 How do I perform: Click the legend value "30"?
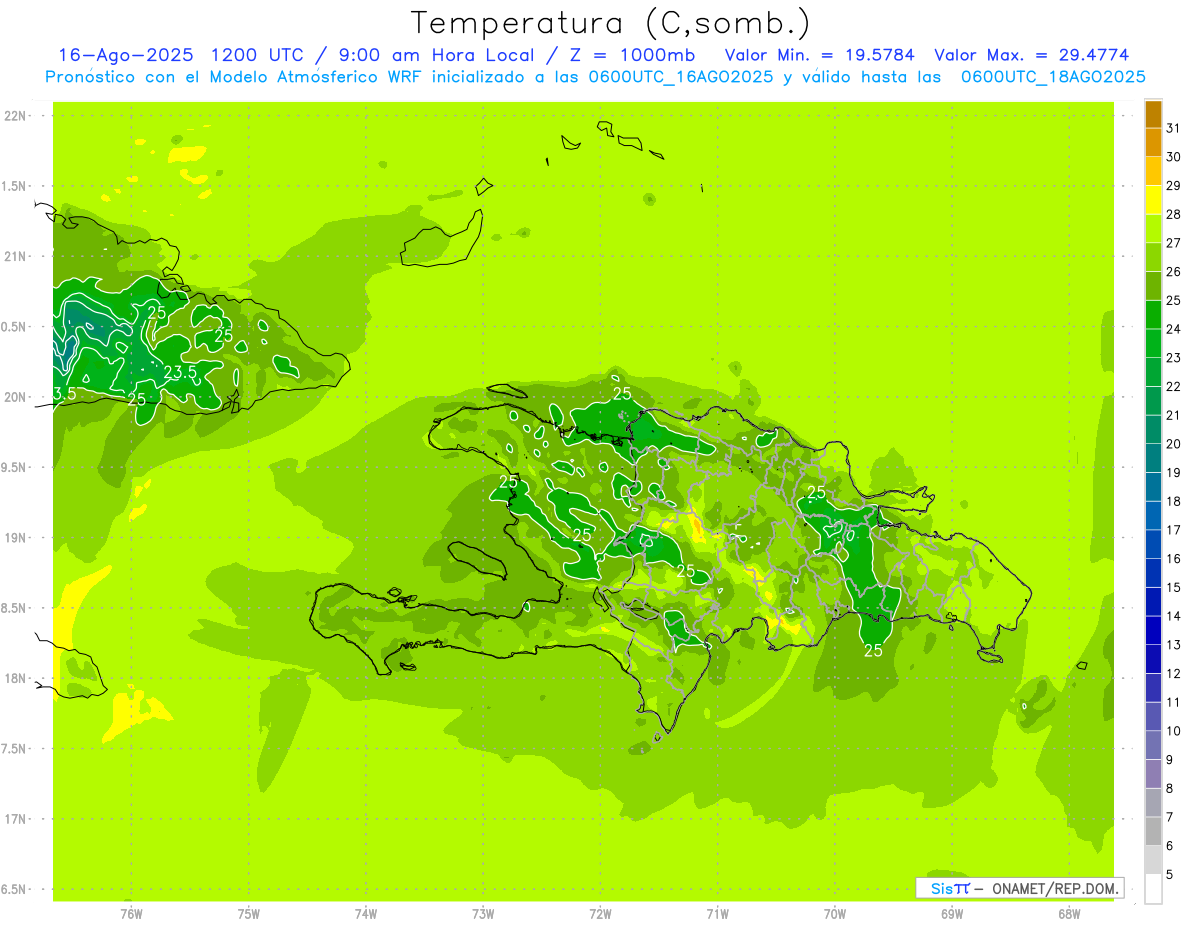[1174, 157]
